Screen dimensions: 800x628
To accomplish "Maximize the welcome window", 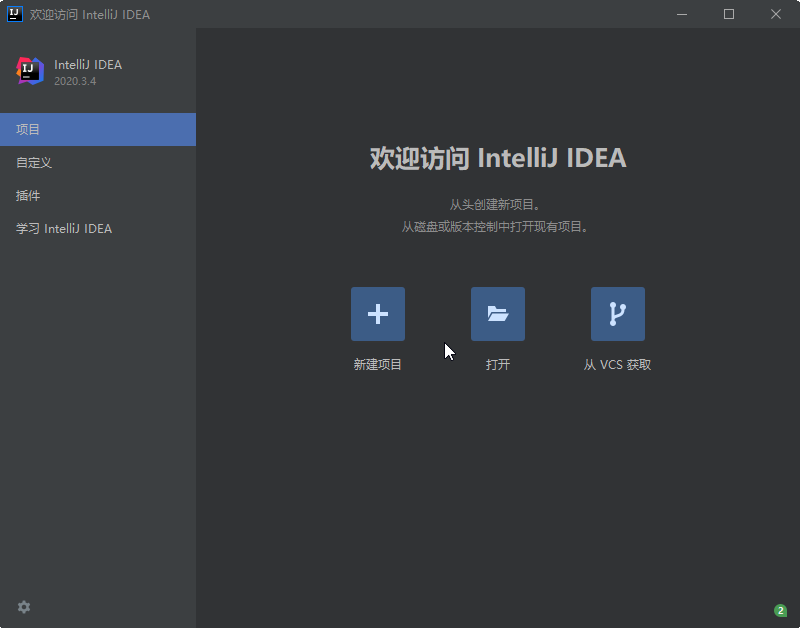I will pyautogui.click(x=729, y=14).
